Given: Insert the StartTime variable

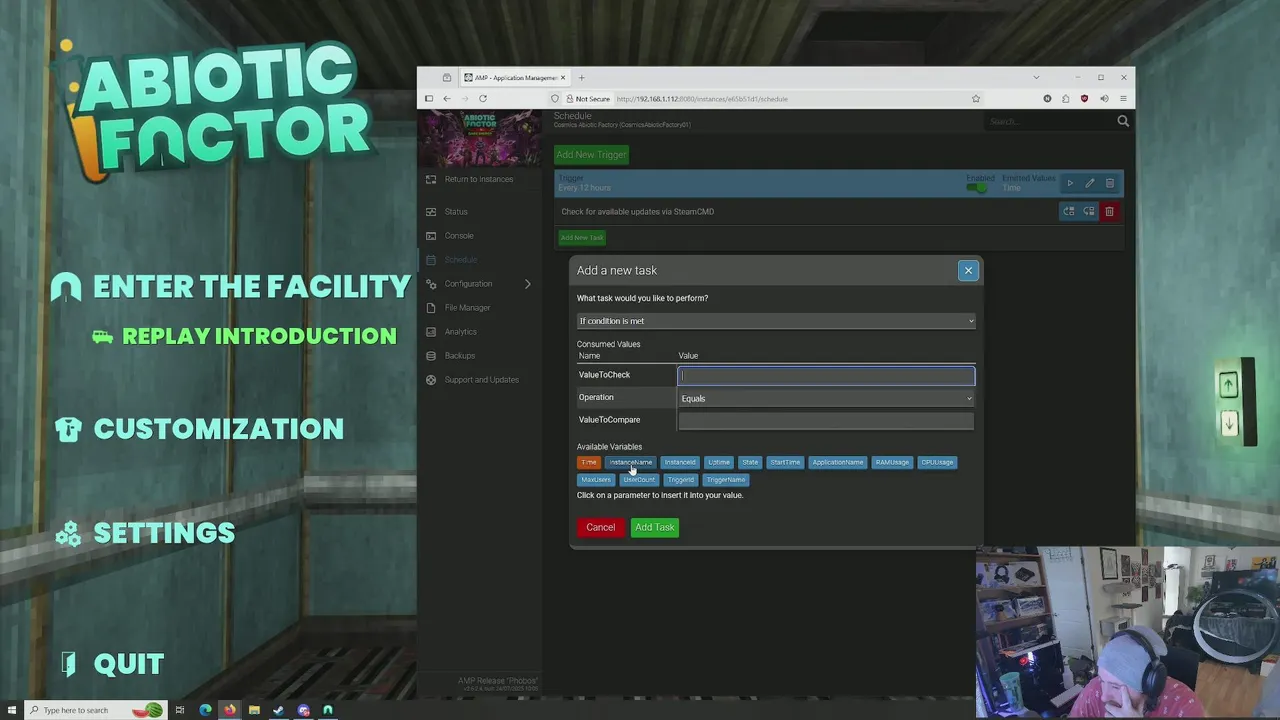Looking at the screenshot, I should 785,462.
